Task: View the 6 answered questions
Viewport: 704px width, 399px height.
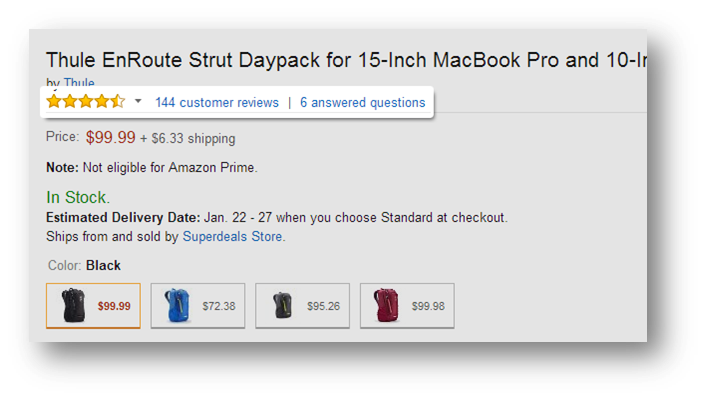Action: 362,103
